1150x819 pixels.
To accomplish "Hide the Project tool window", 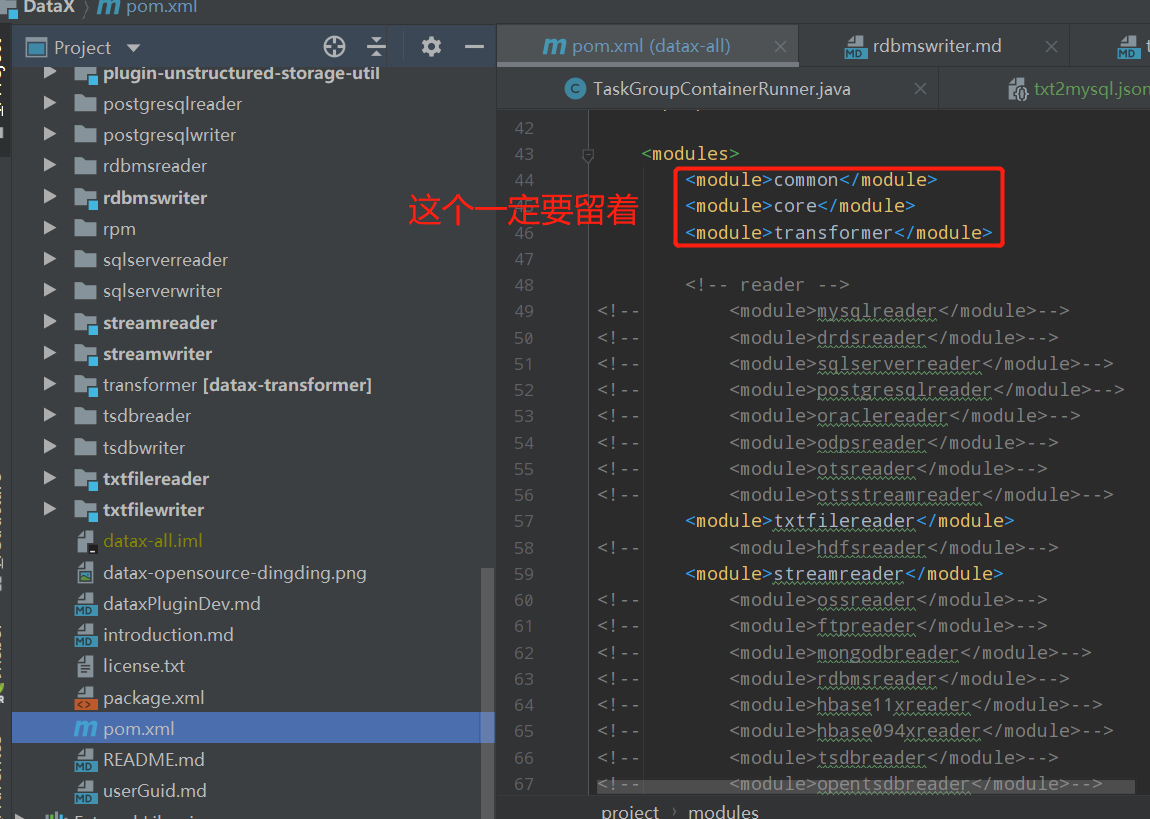I will pos(476,46).
